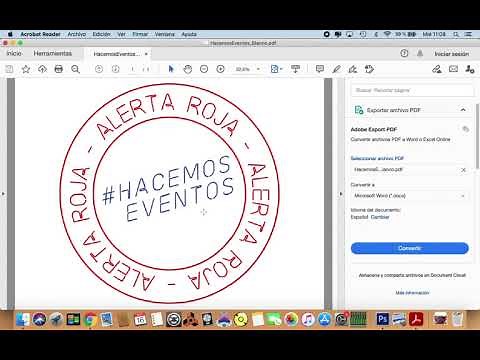Image resolution: width=480 pixels, height=360 pixels.
Task: Select the highlighter pen tool
Action: (x=336, y=69)
